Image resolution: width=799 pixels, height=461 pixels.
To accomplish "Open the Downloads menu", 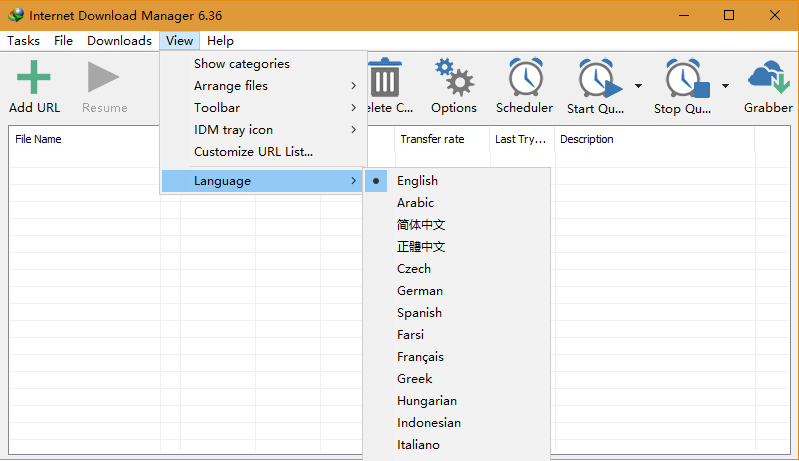I will (119, 41).
